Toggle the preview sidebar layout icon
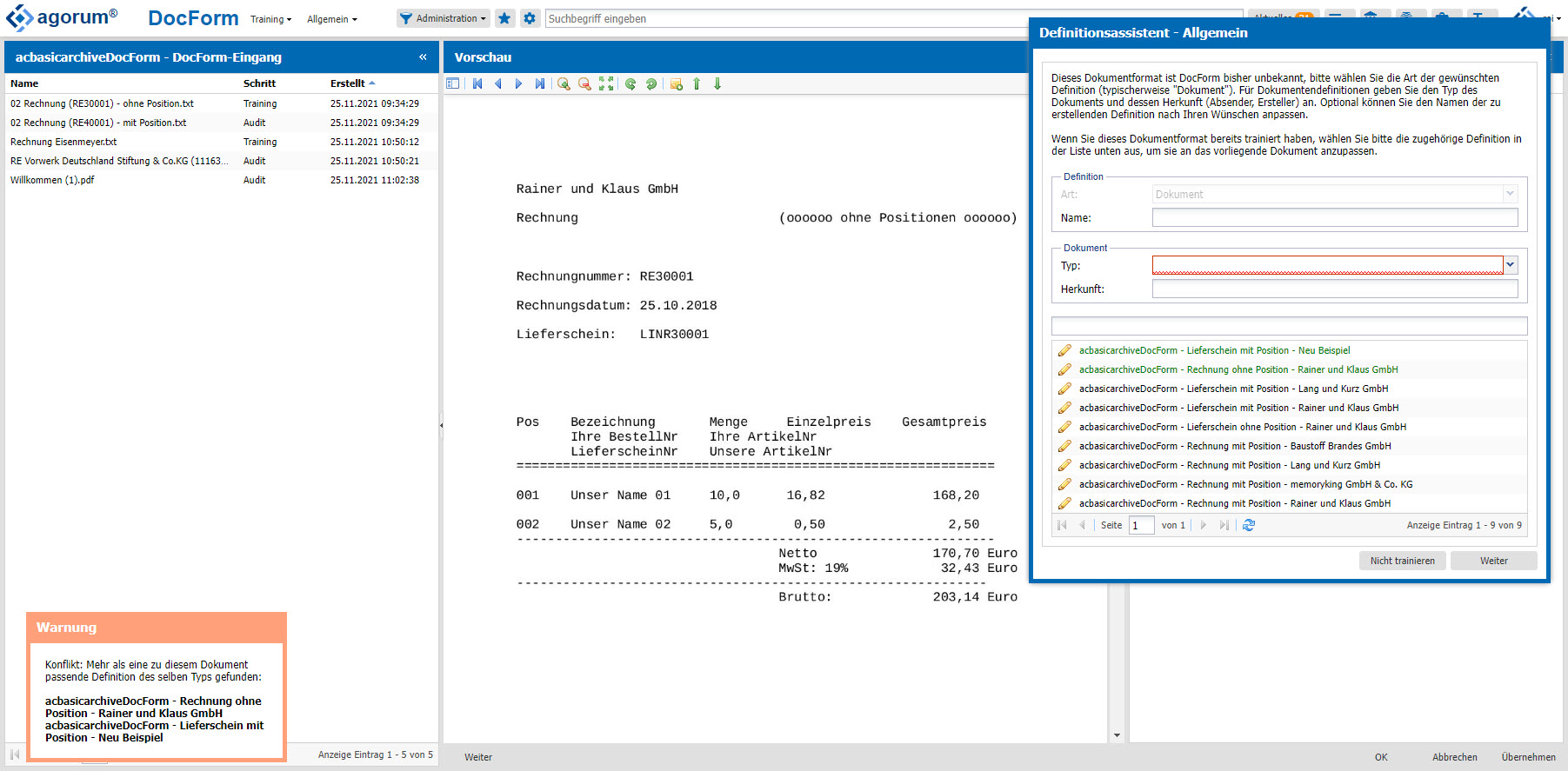Screen dimensions: 1568x771 (x=452, y=83)
